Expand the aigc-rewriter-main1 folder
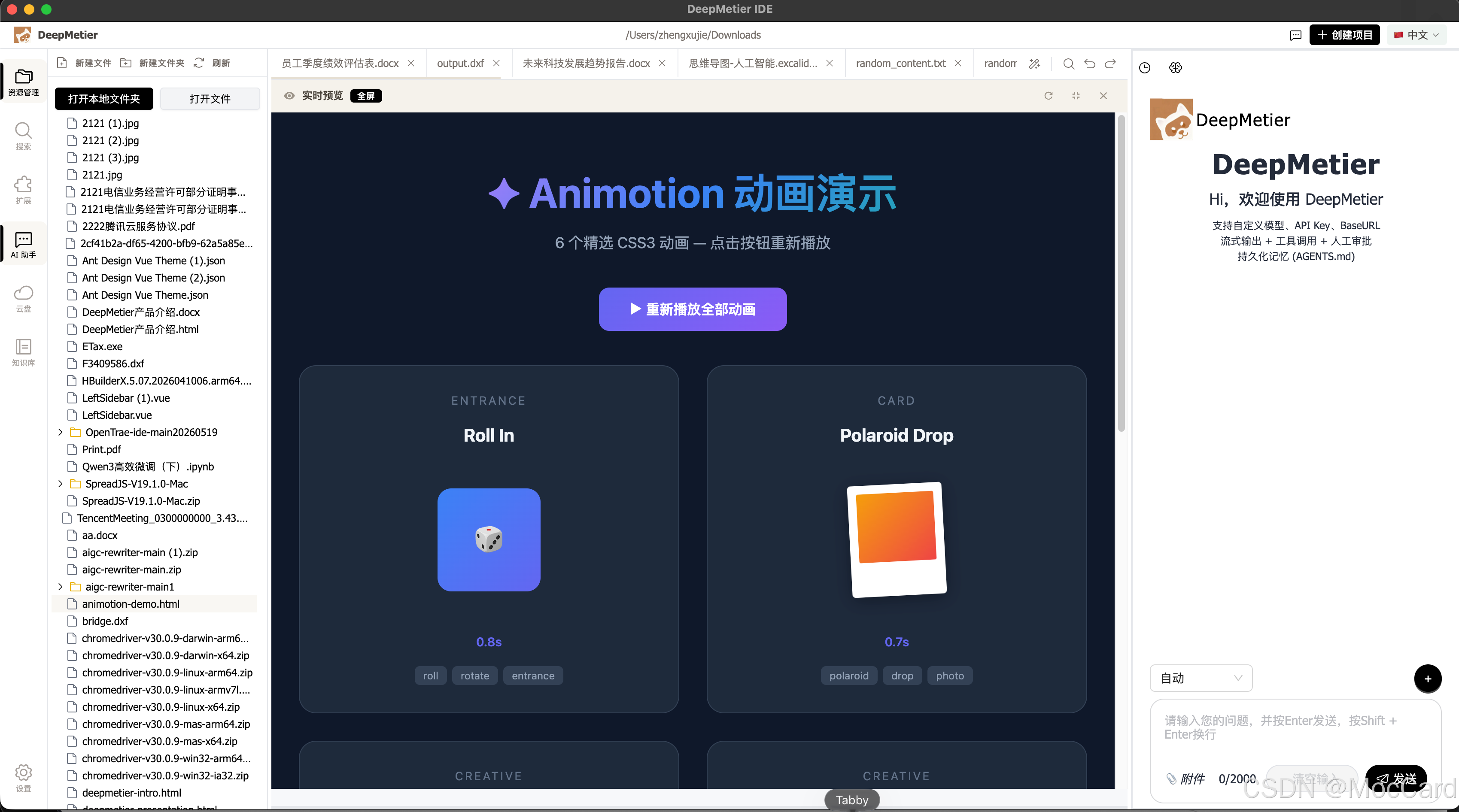The height and width of the screenshot is (812, 1459). coord(60,587)
